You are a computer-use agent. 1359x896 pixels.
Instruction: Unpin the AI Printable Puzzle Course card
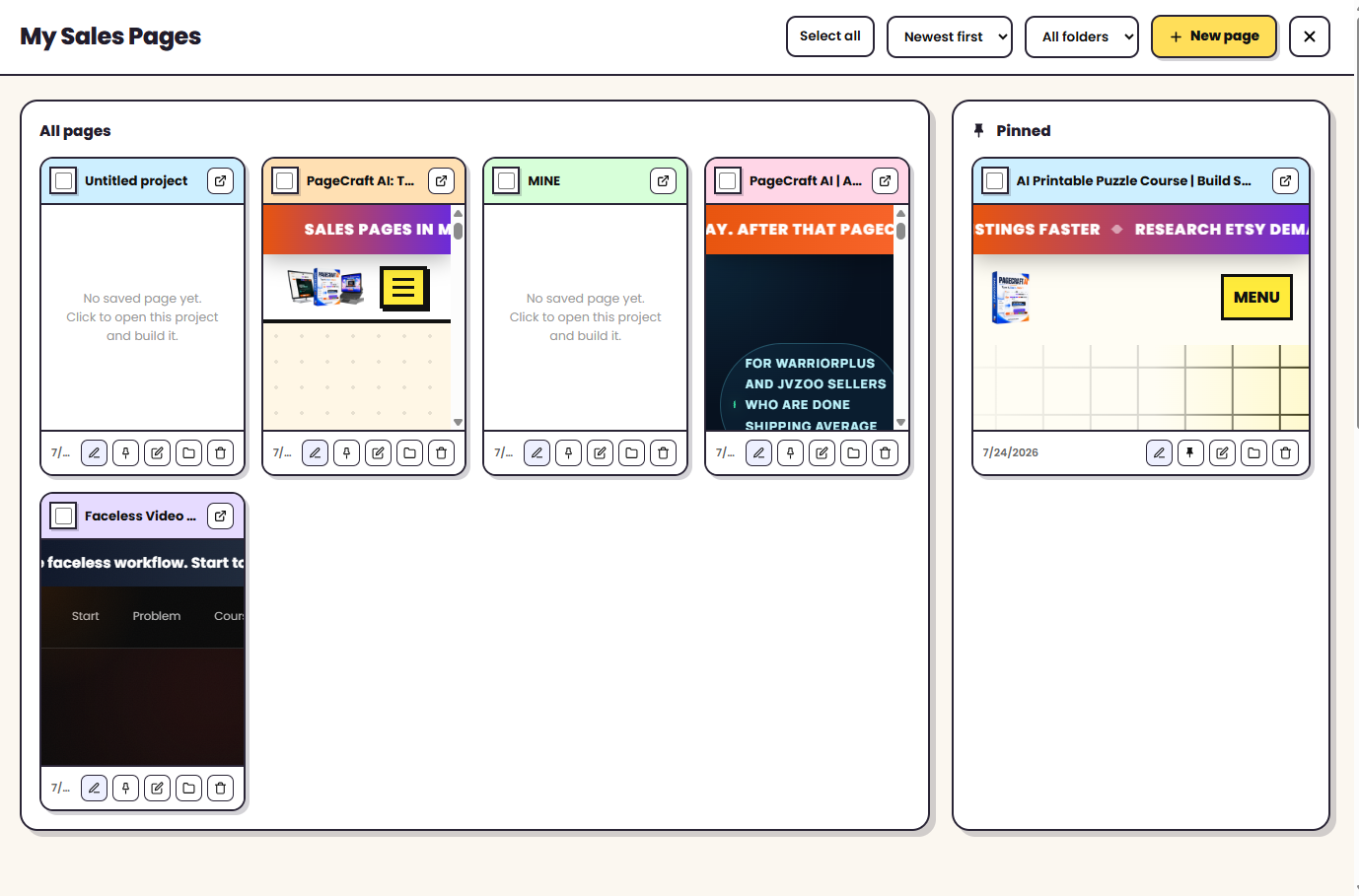pos(1190,453)
